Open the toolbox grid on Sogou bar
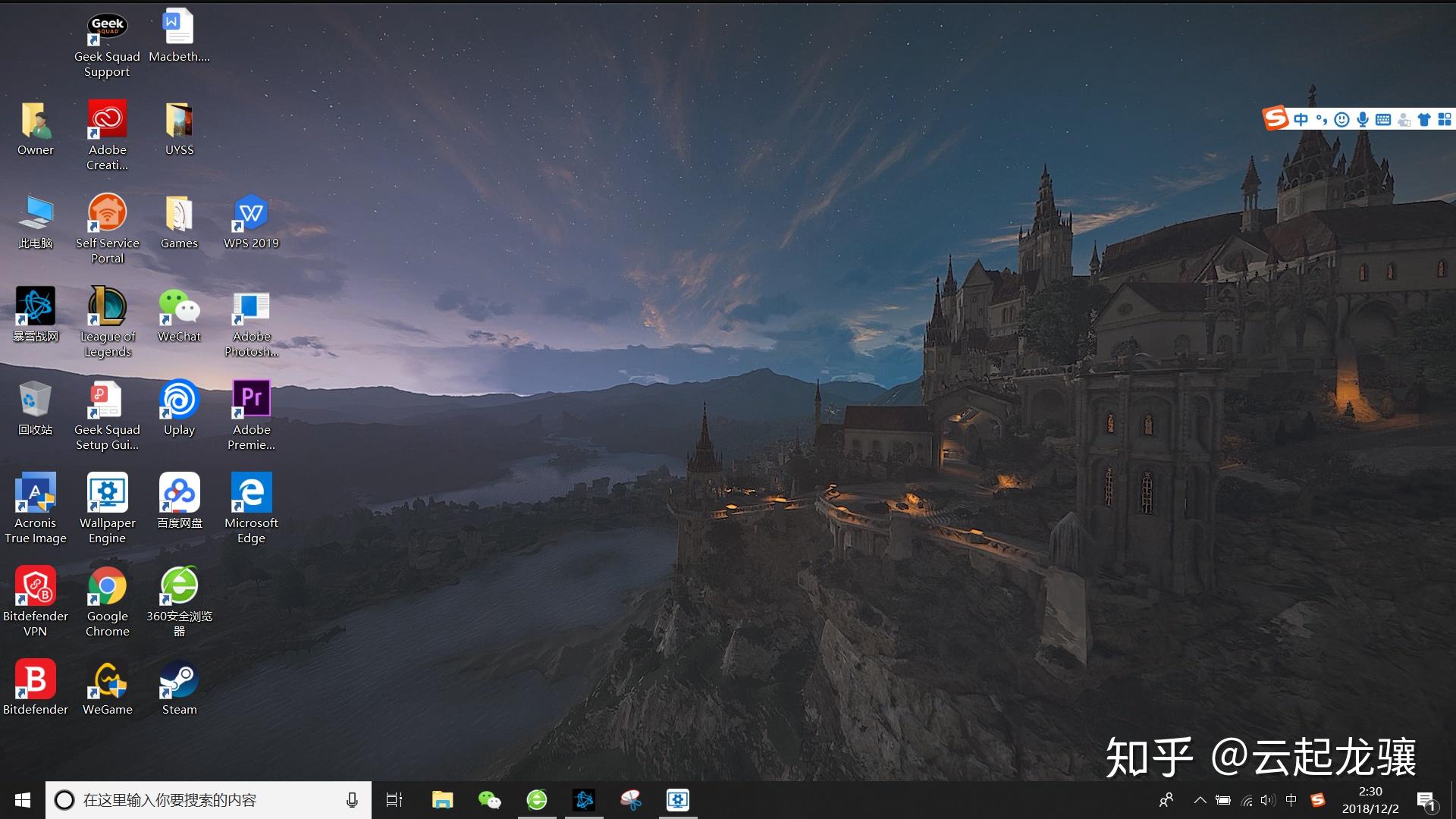 (1445, 119)
